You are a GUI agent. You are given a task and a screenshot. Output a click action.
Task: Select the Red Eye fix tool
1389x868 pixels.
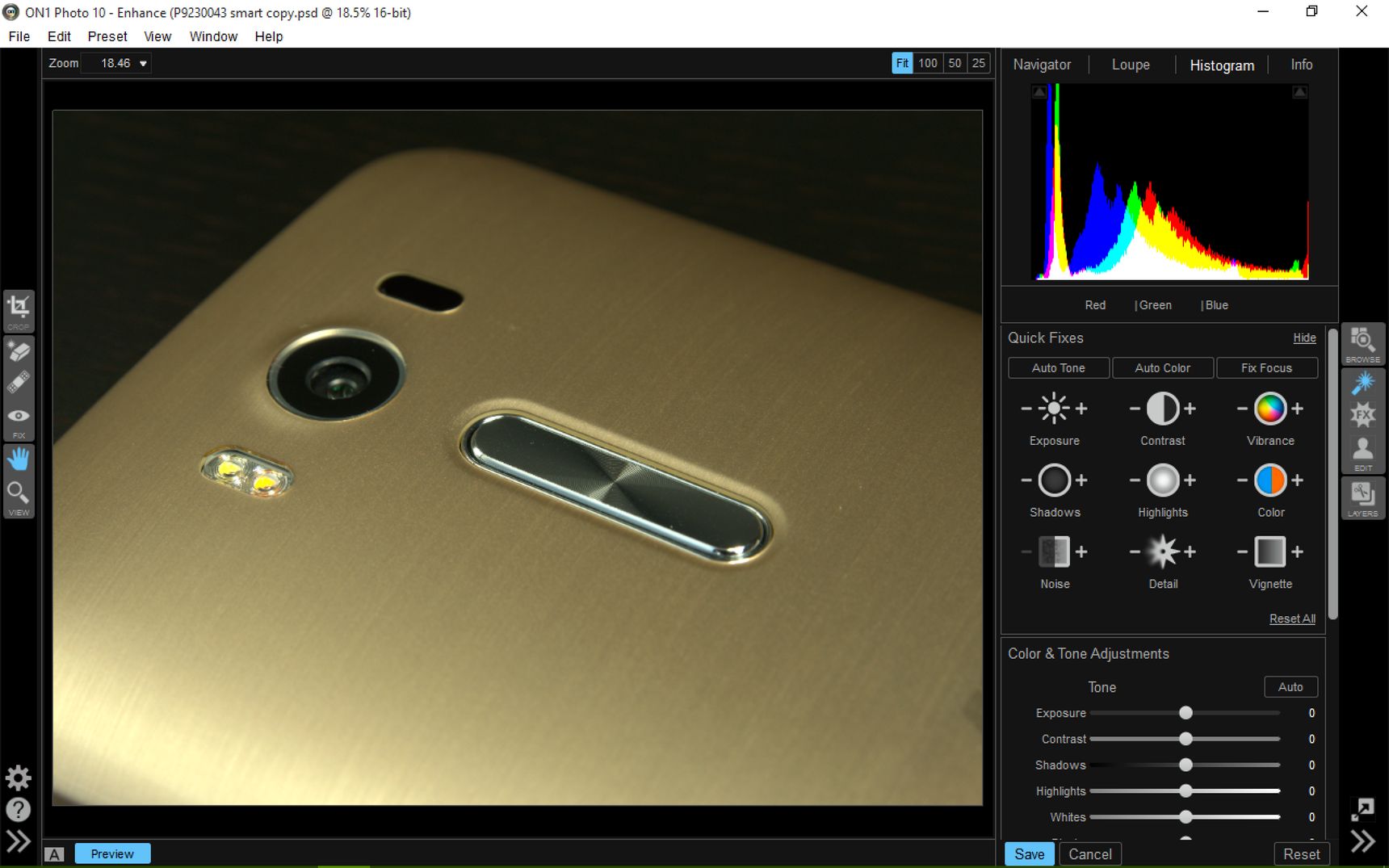pos(19,416)
